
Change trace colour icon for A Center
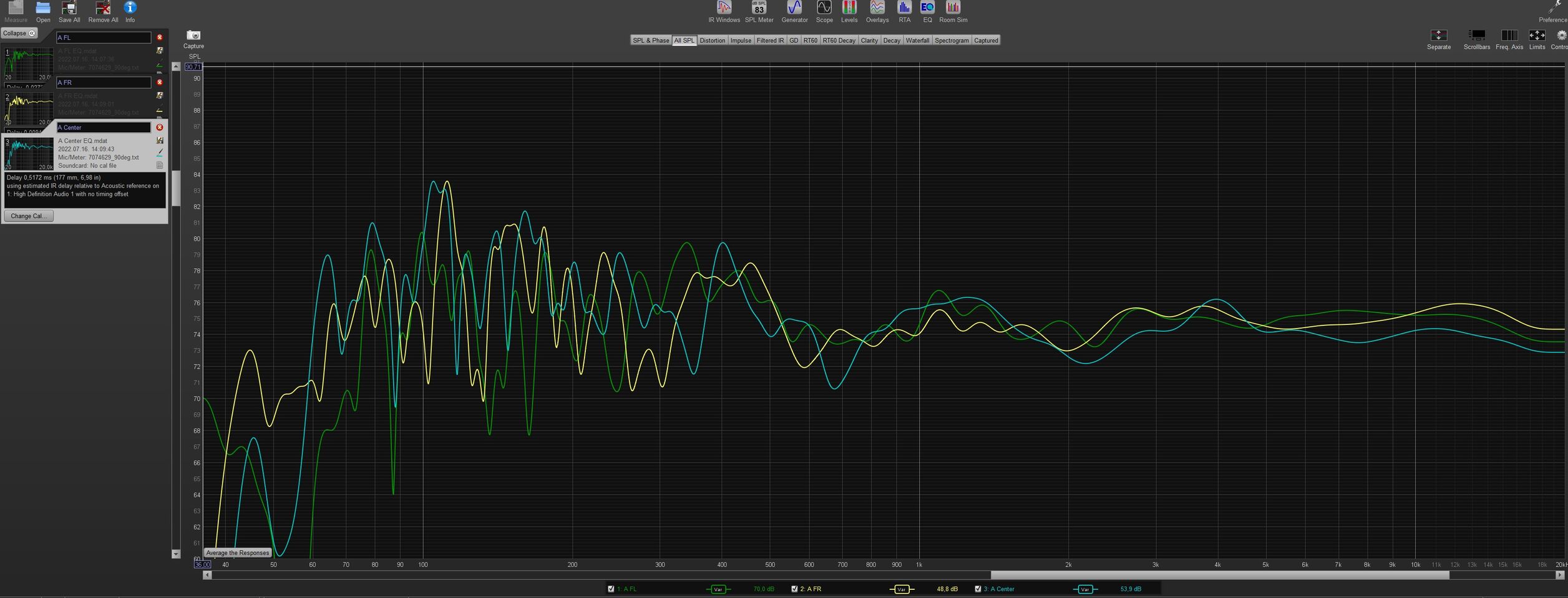click(x=160, y=152)
